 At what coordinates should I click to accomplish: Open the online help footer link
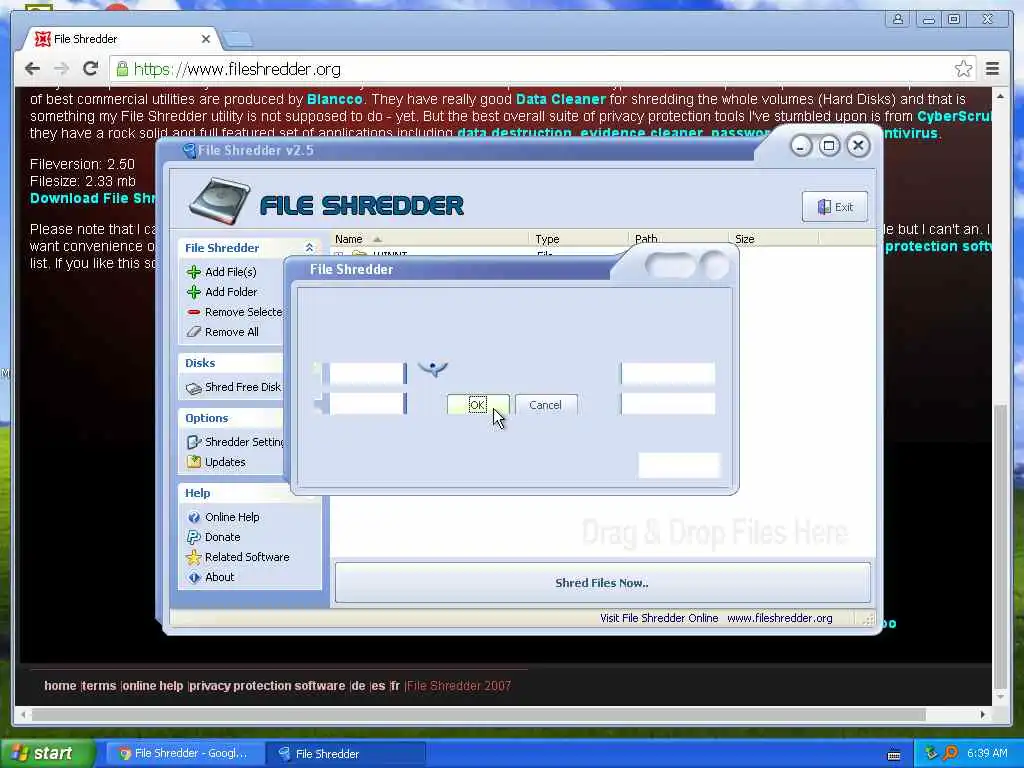(x=153, y=686)
